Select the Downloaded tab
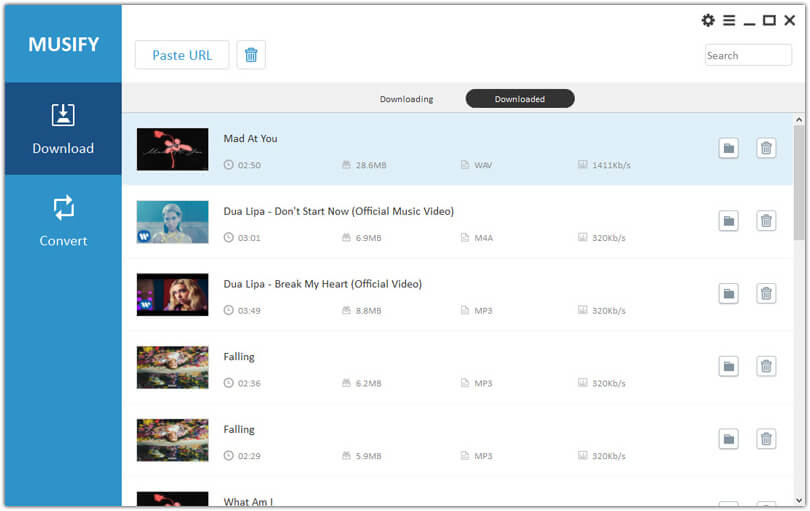The height and width of the screenshot is (511, 810). (x=519, y=99)
